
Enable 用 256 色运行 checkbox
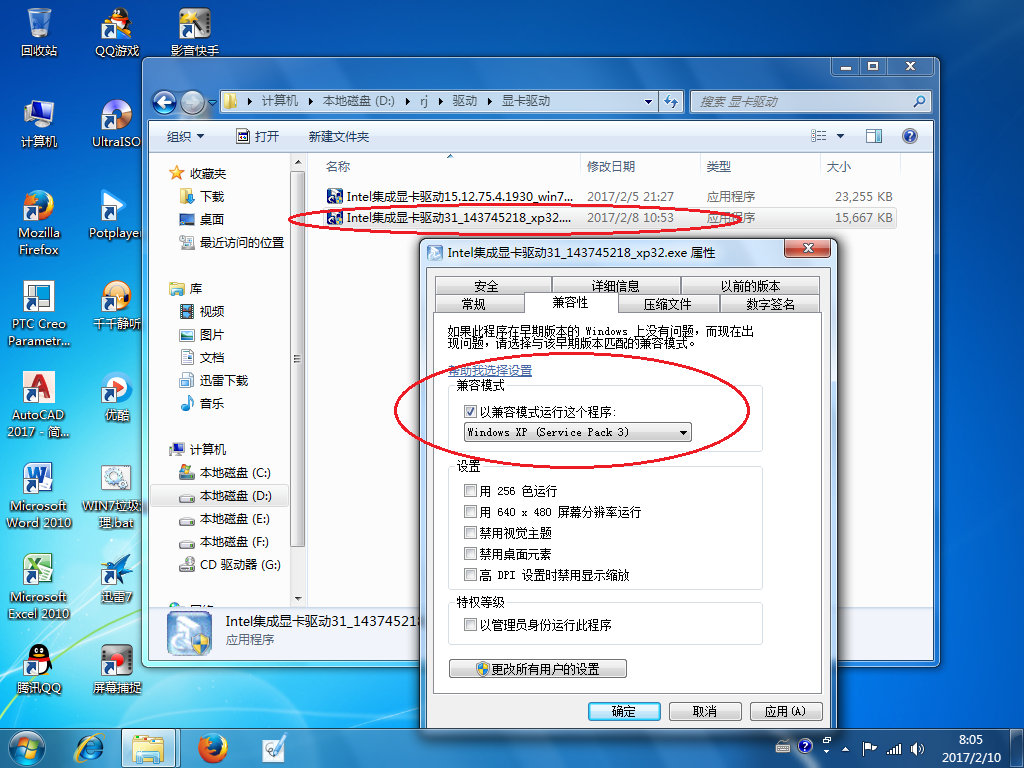[470, 490]
